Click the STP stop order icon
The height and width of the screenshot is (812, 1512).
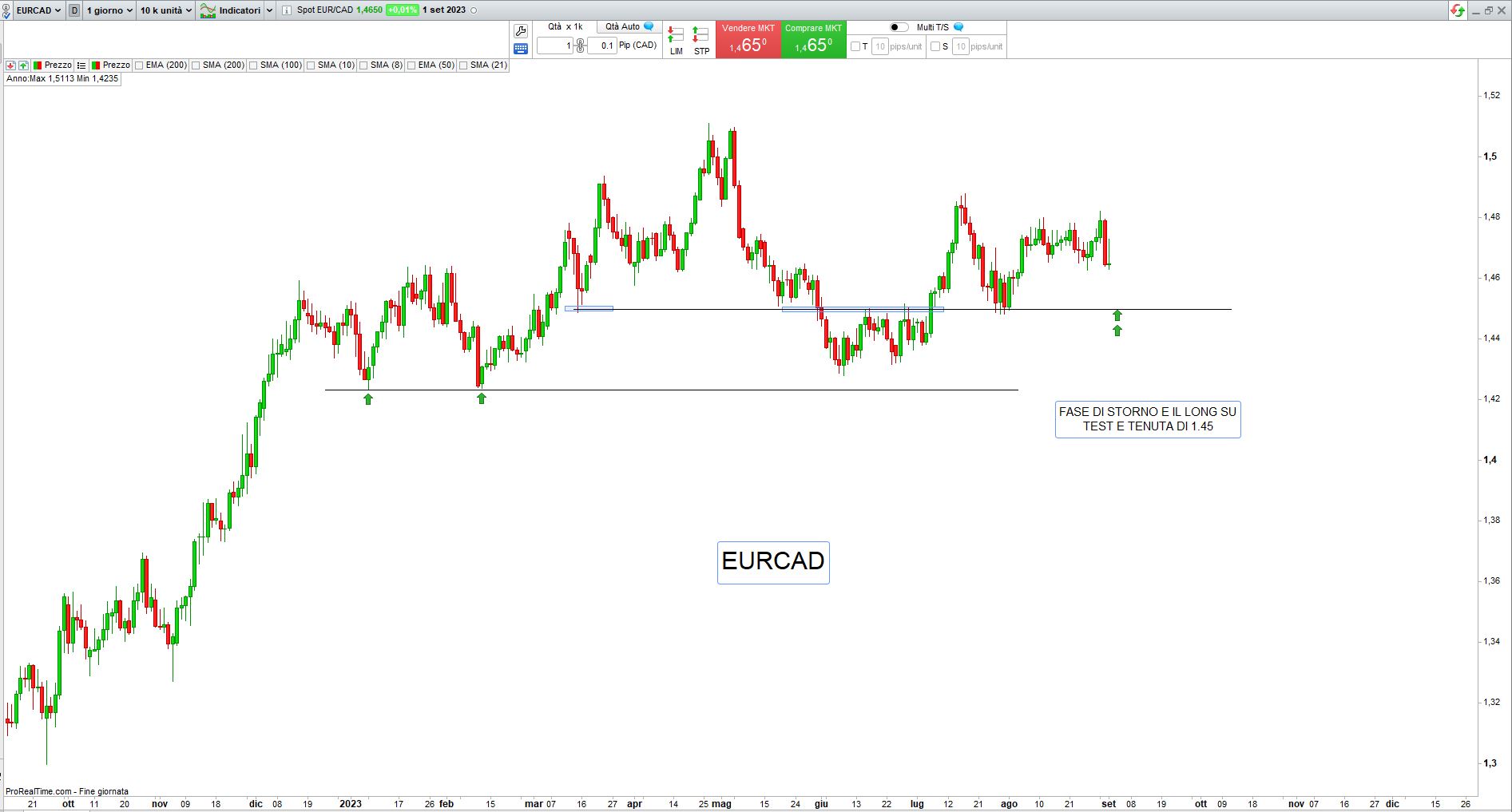[700, 39]
